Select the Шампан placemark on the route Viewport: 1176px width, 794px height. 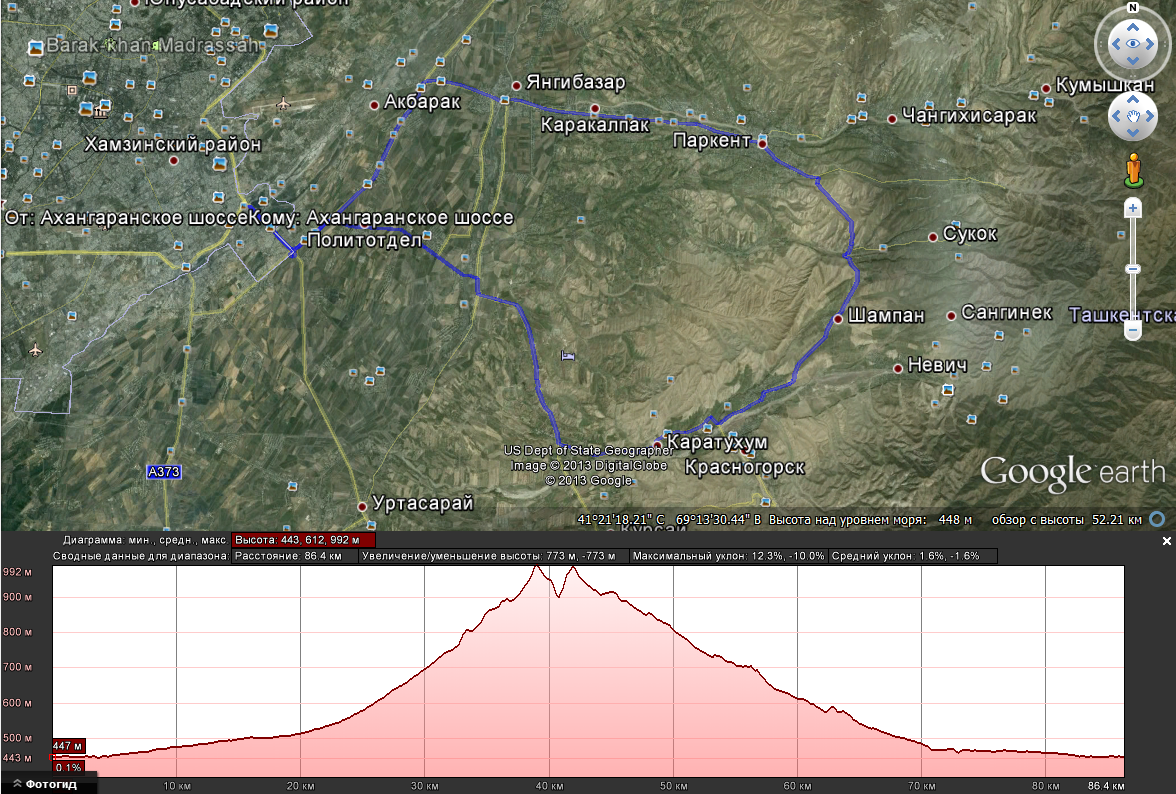click(x=838, y=318)
